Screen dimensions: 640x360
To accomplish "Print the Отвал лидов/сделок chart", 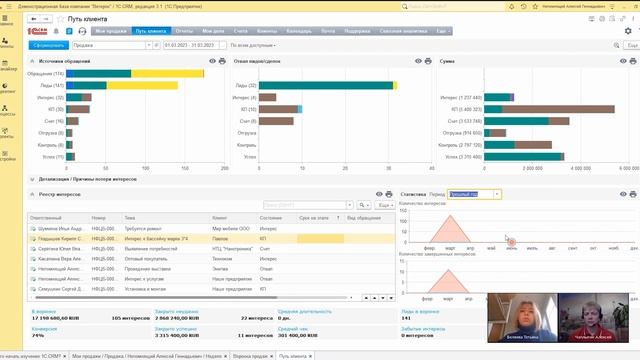I will (428, 61).
